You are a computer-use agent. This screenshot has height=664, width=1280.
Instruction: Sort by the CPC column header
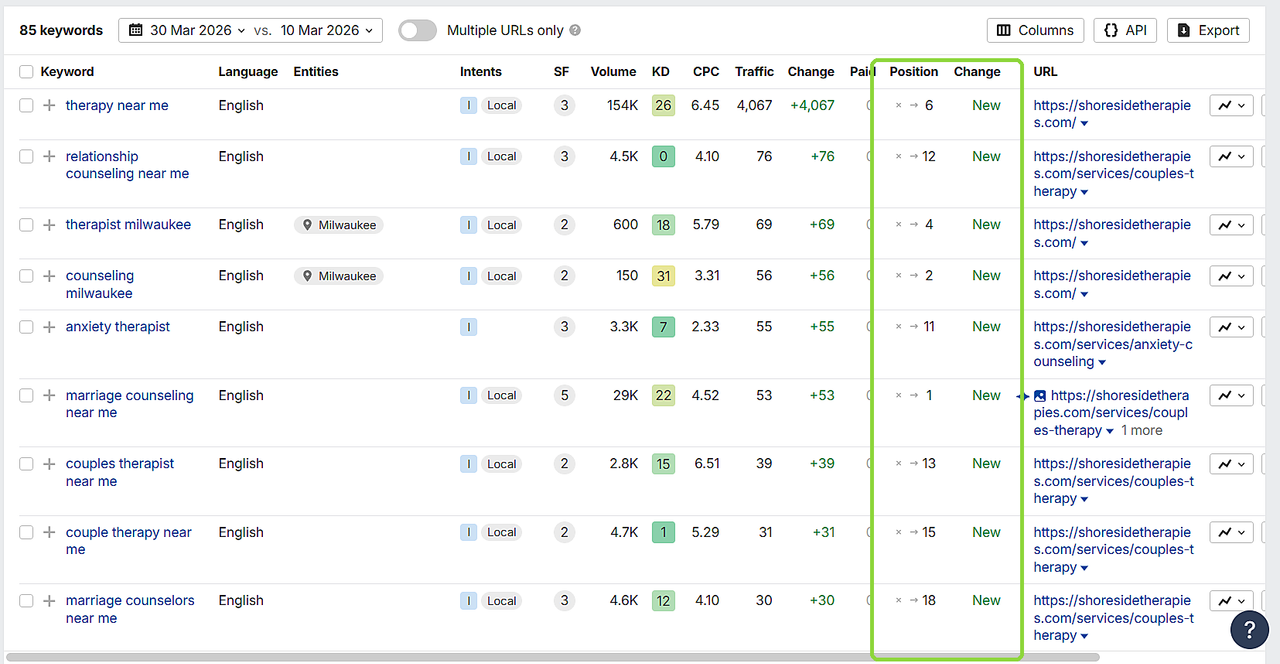point(706,72)
